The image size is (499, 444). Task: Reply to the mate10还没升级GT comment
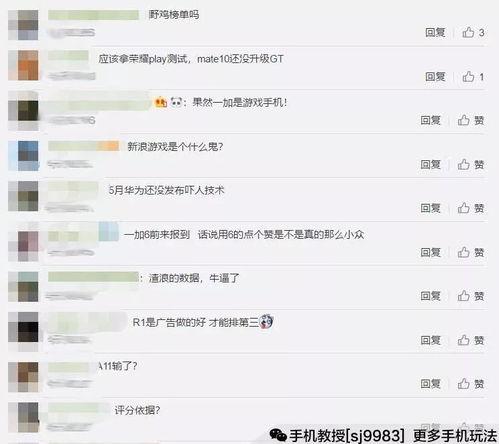pyautogui.click(x=435, y=77)
